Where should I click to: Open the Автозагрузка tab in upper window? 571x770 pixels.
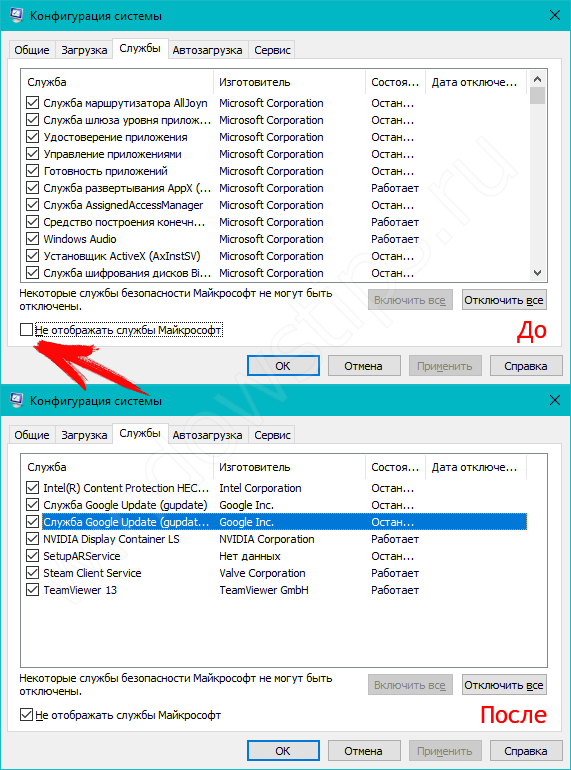tap(207, 50)
